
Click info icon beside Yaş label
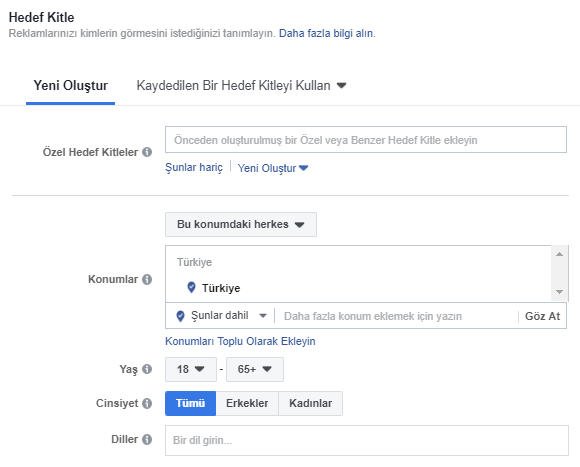147,369
